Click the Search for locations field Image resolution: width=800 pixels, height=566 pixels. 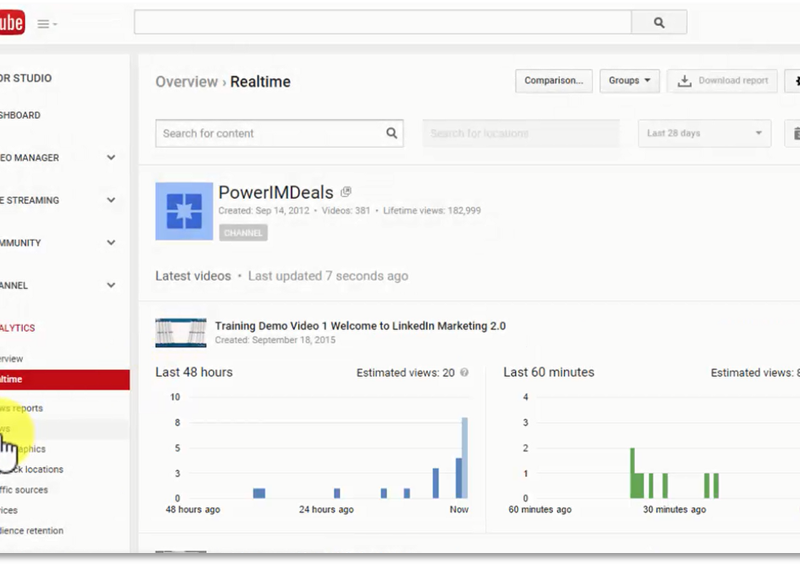click(x=520, y=133)
